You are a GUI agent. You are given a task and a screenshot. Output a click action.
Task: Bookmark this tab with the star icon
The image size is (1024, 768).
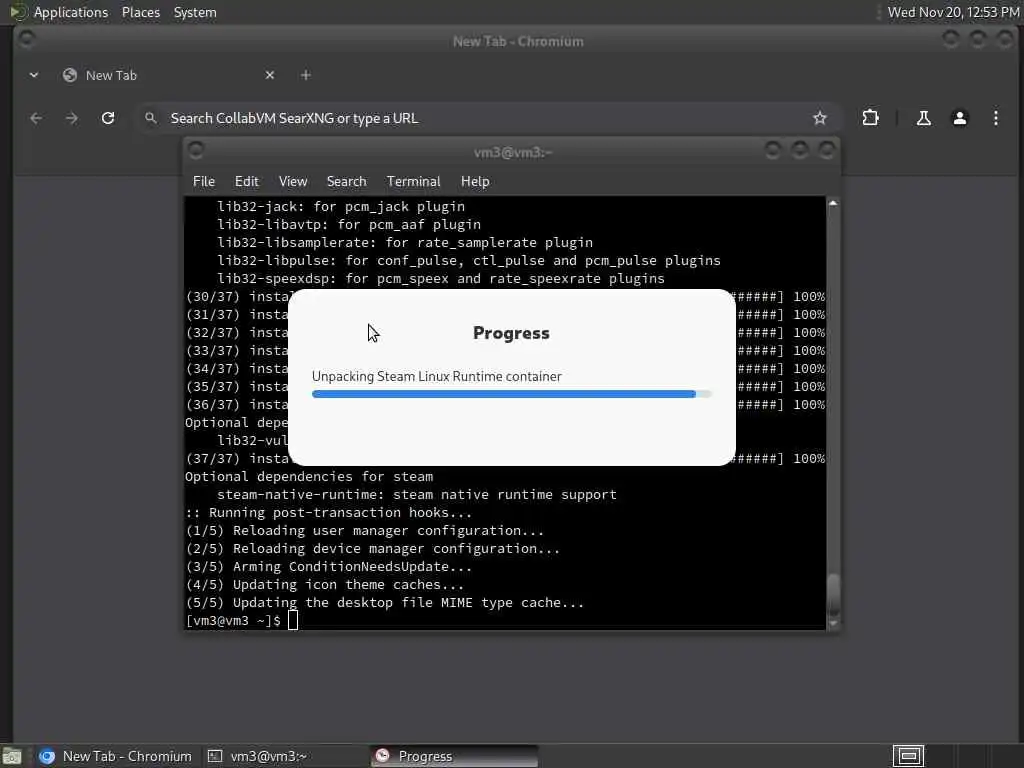pyautogui.click(x=820, y=118)
